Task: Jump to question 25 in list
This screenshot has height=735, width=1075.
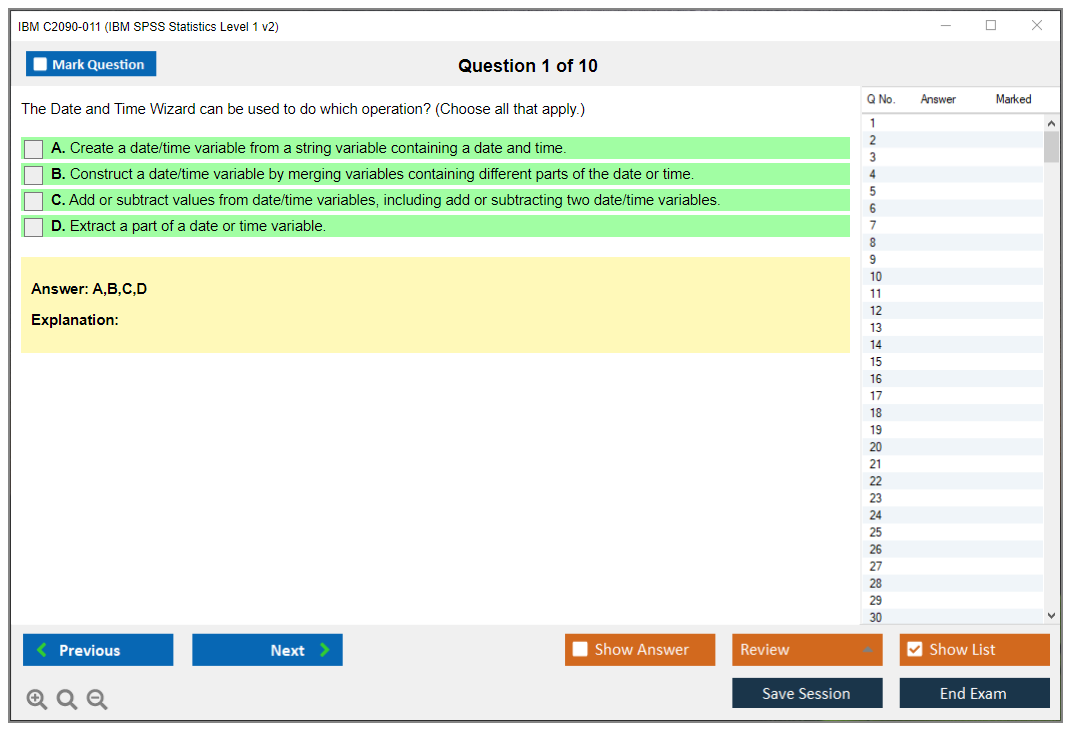Action: point(876,532)
